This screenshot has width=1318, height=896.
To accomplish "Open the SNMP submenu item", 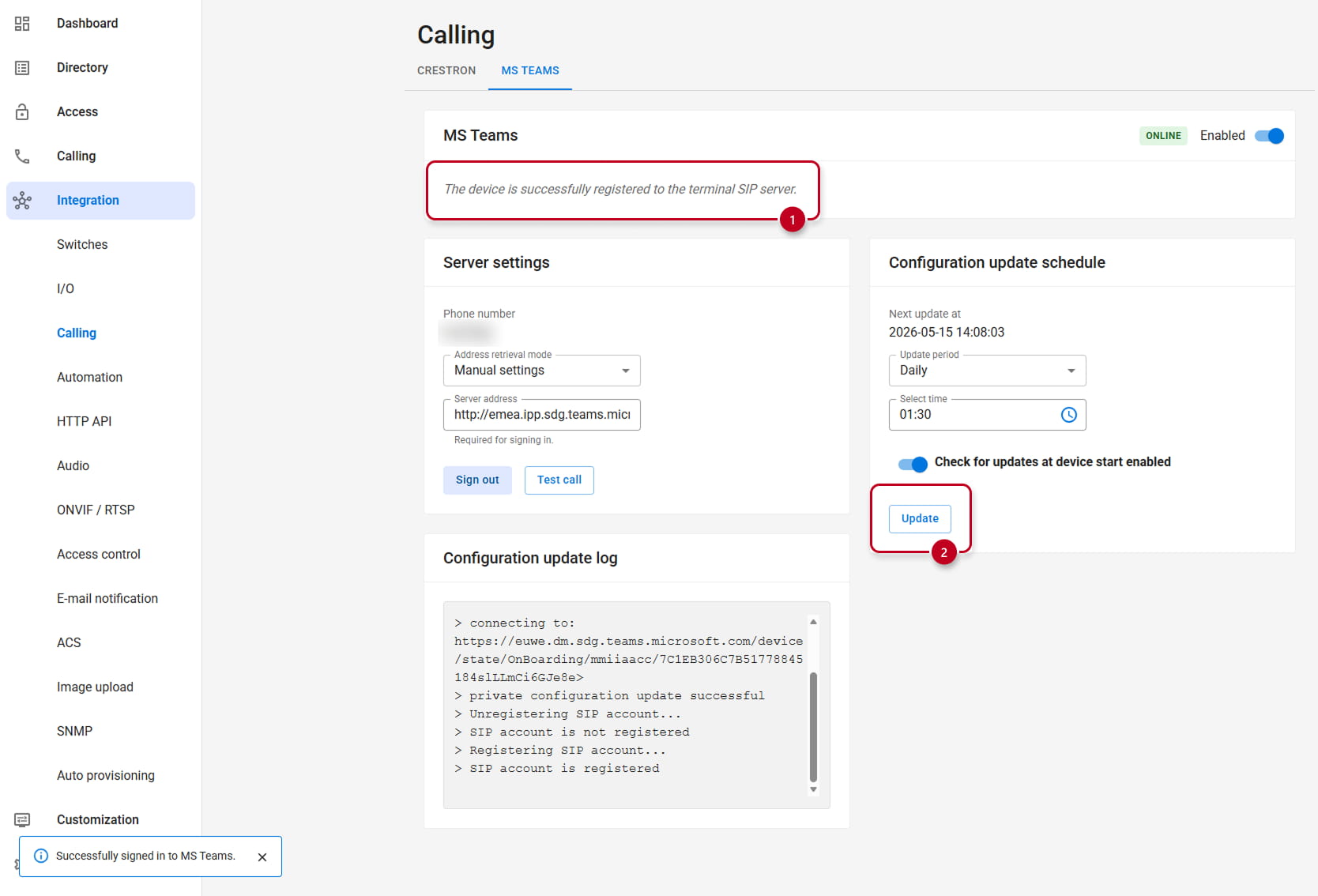I will (101, 732).
